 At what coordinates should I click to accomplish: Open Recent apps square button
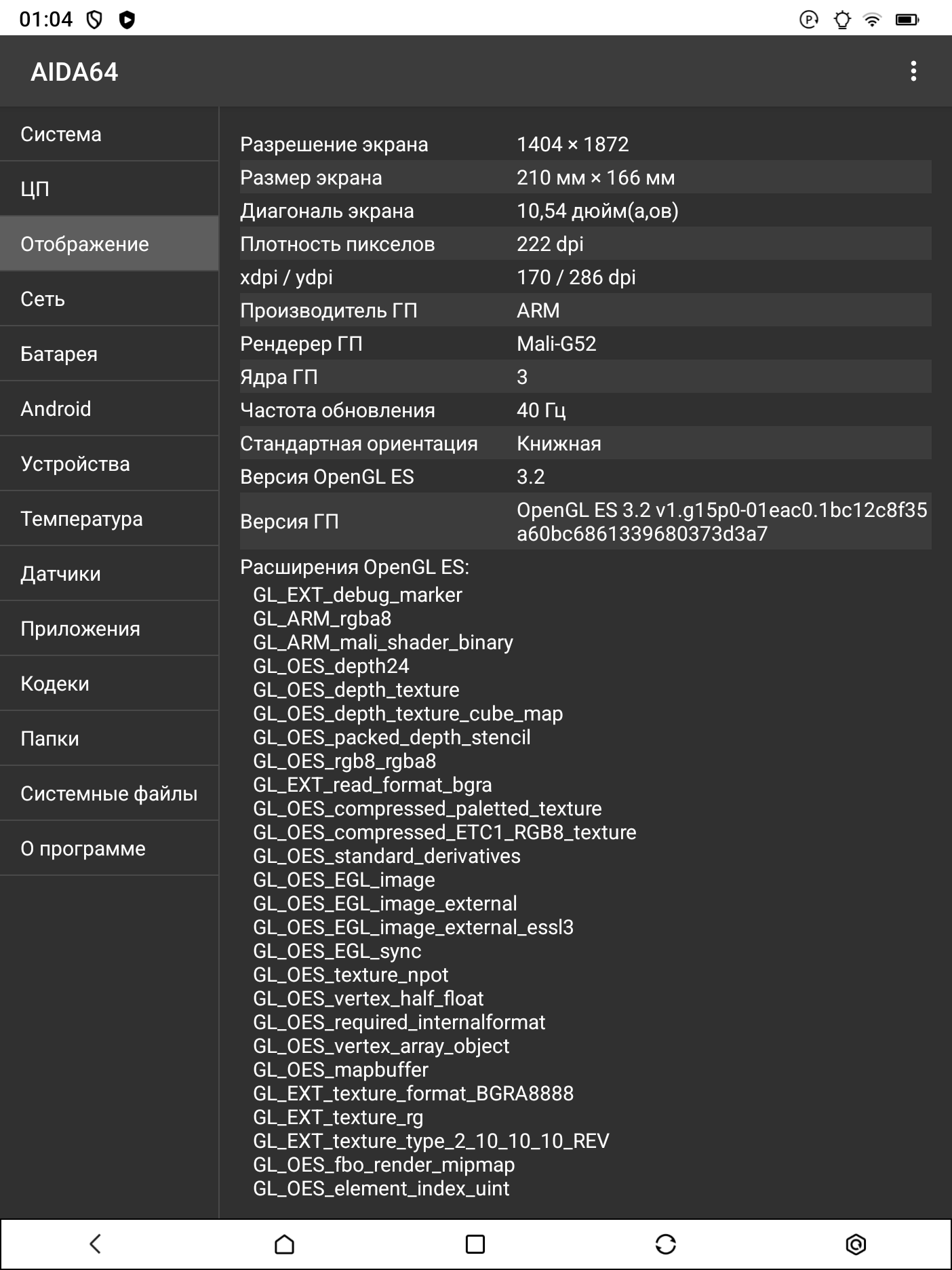(475, 1244)
